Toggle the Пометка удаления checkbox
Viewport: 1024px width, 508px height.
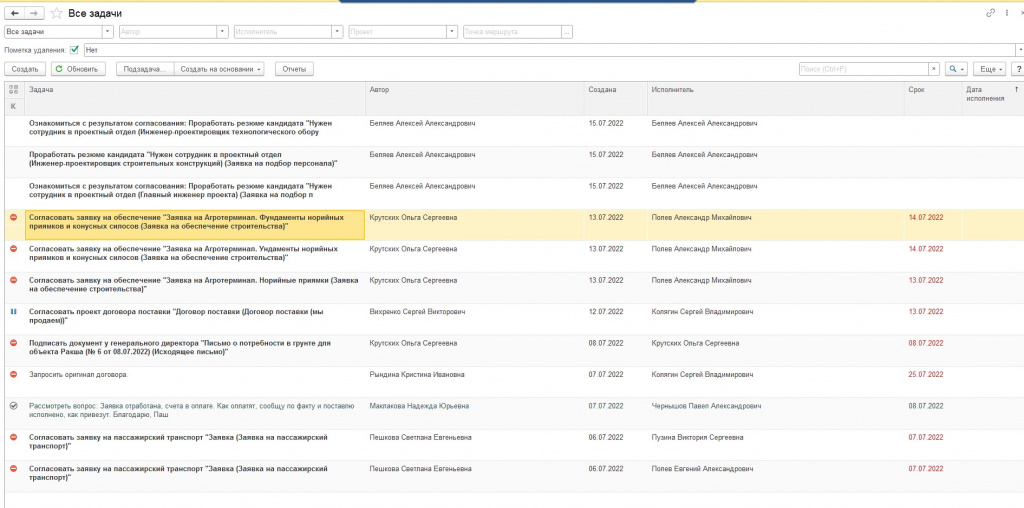(x=74, y=50)
